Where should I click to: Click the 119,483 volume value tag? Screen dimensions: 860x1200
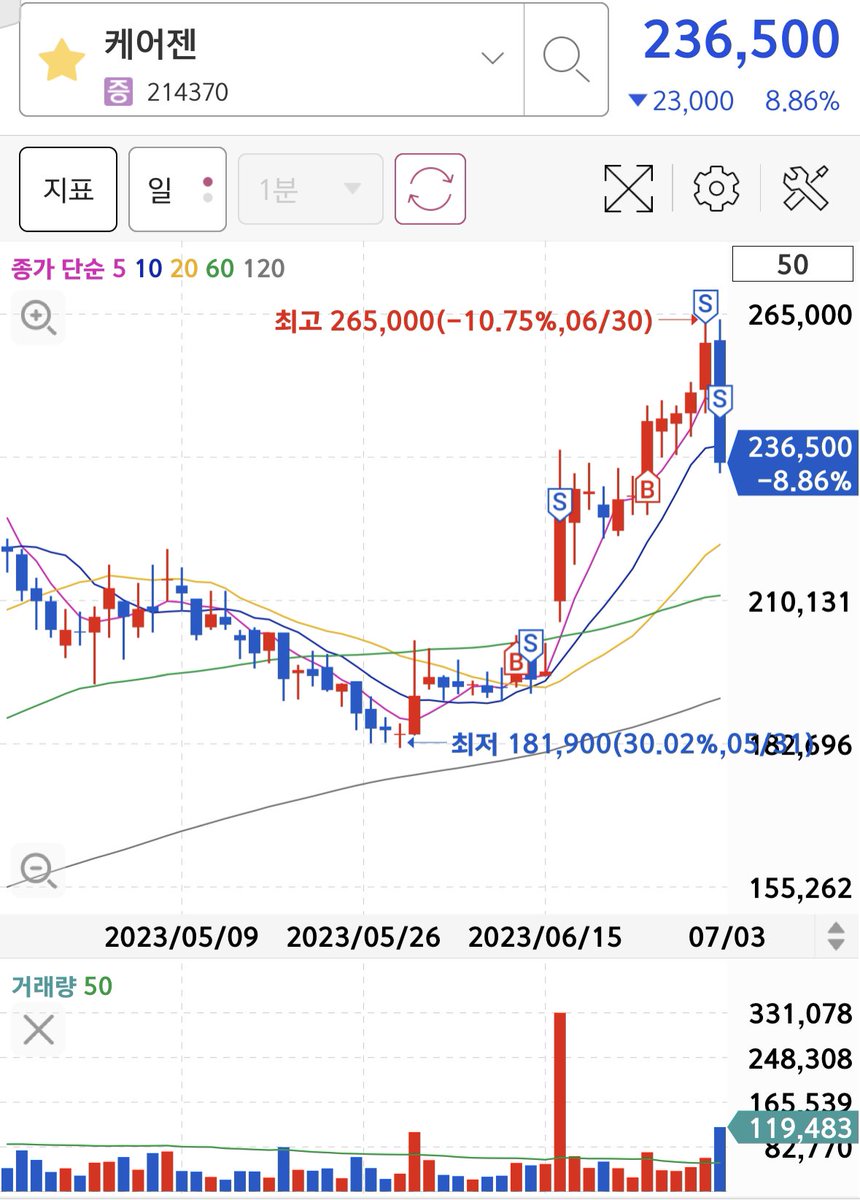[x=794, y=1128]
